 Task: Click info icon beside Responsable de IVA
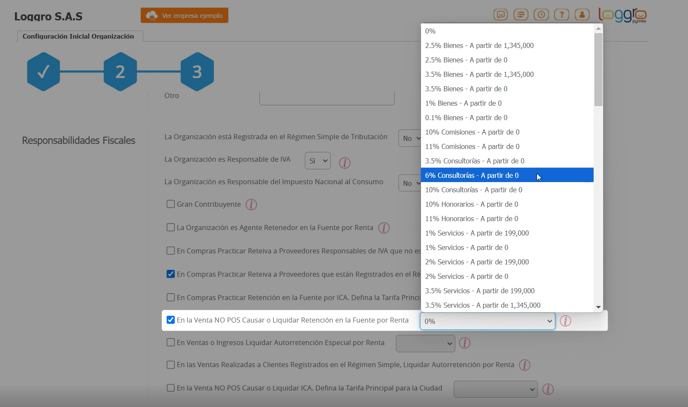tap(344, 163)
